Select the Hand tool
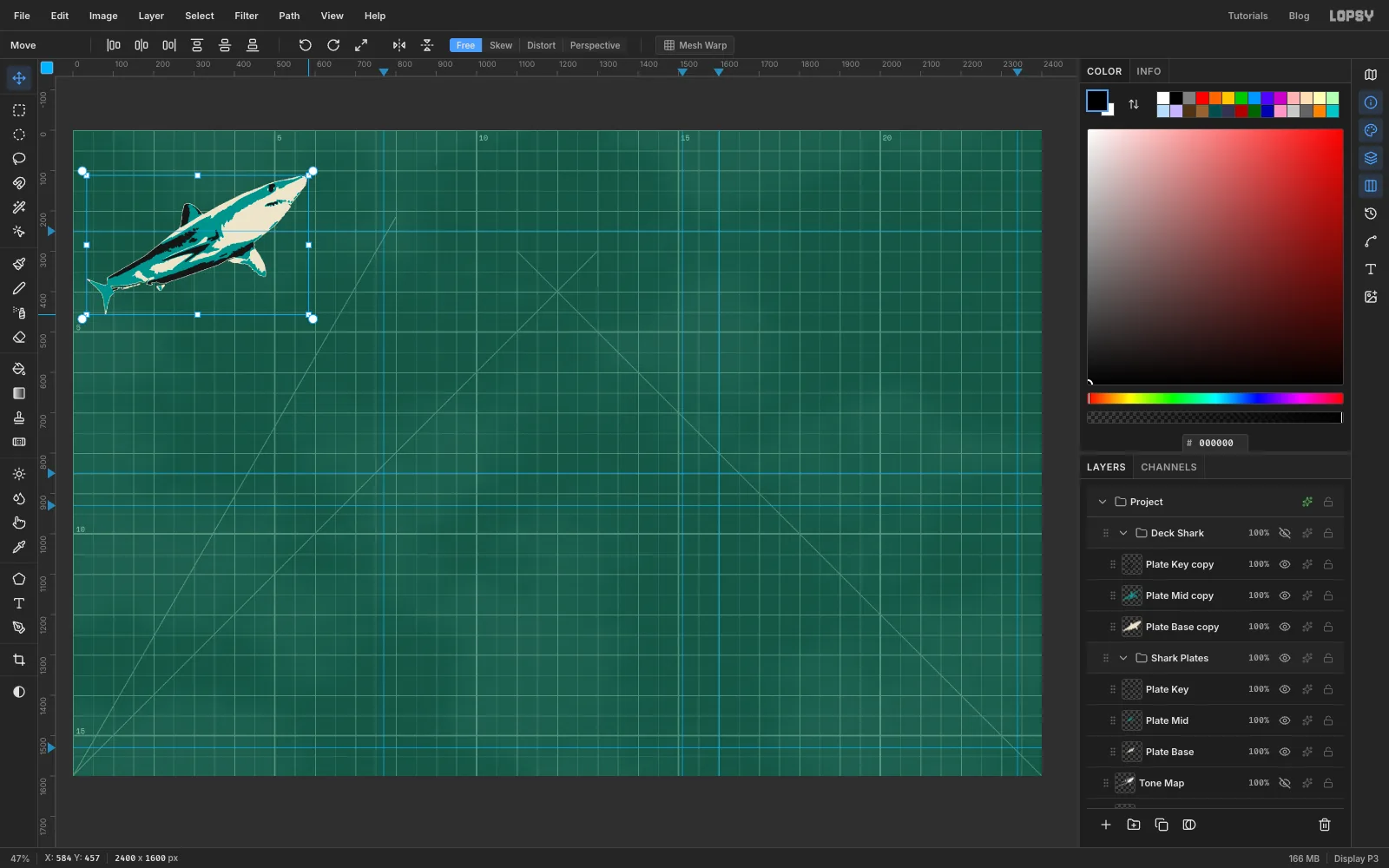Screen dimensions: 1389x868 click(x=19, y=523)
